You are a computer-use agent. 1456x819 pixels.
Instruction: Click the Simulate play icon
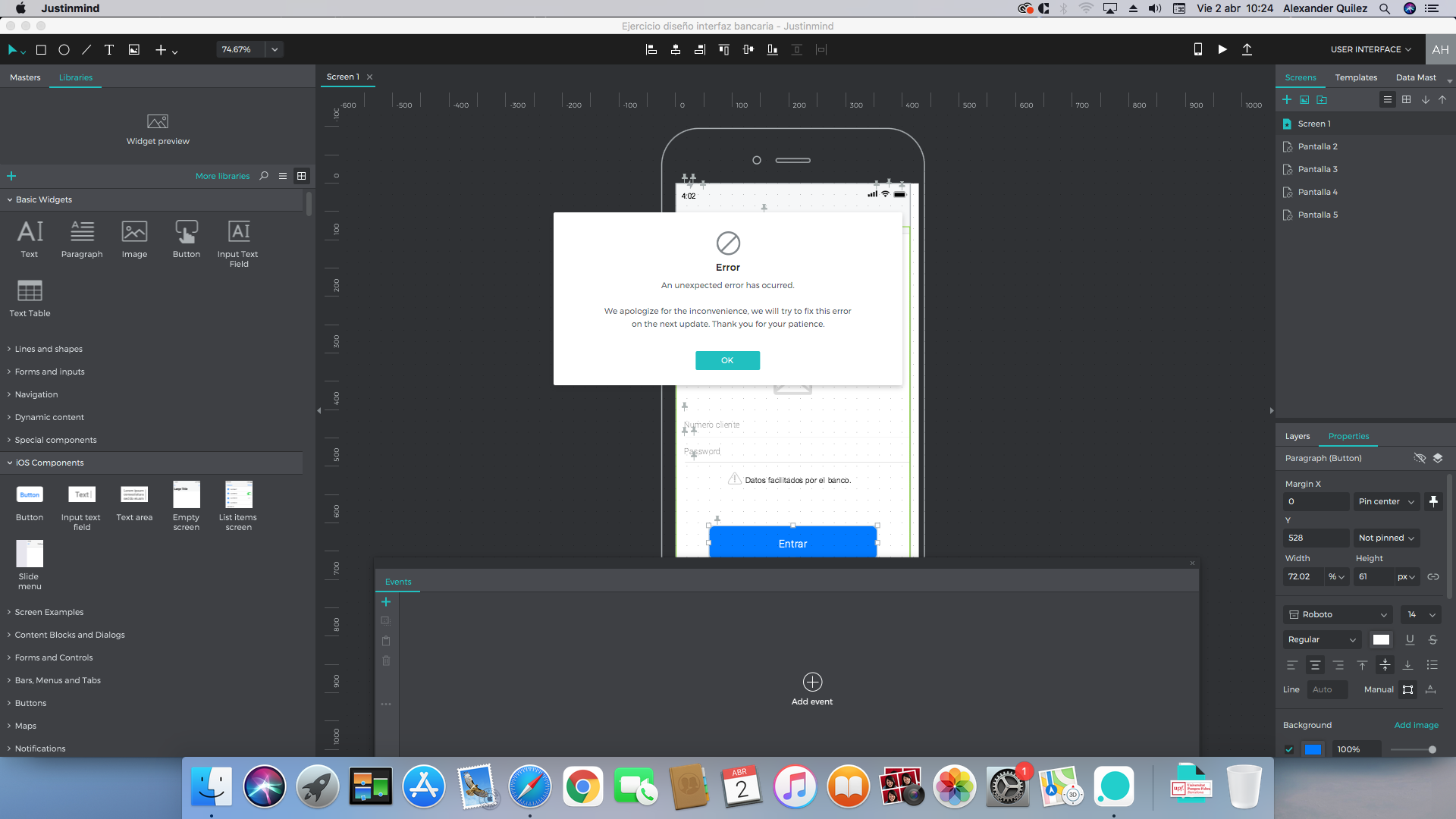(x=1222, y=49)
